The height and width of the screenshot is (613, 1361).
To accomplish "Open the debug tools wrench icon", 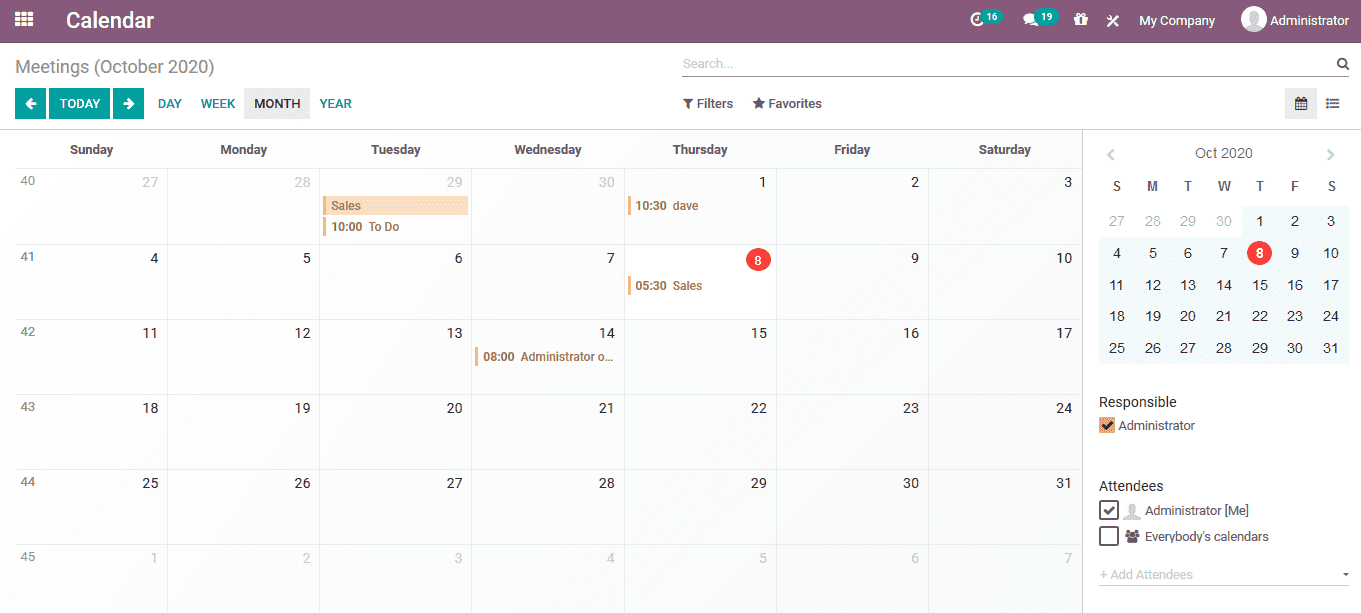I will (1112, 21).
